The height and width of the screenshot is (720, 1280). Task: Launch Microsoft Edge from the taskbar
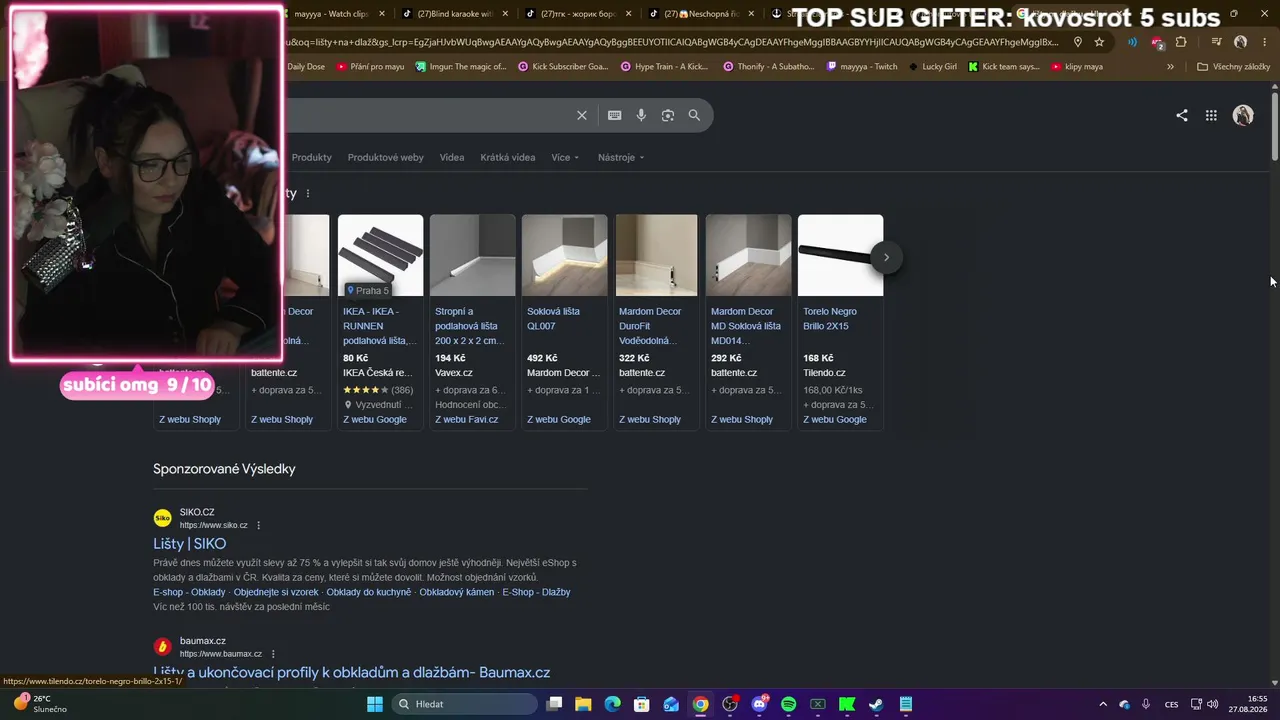point(612,704)
